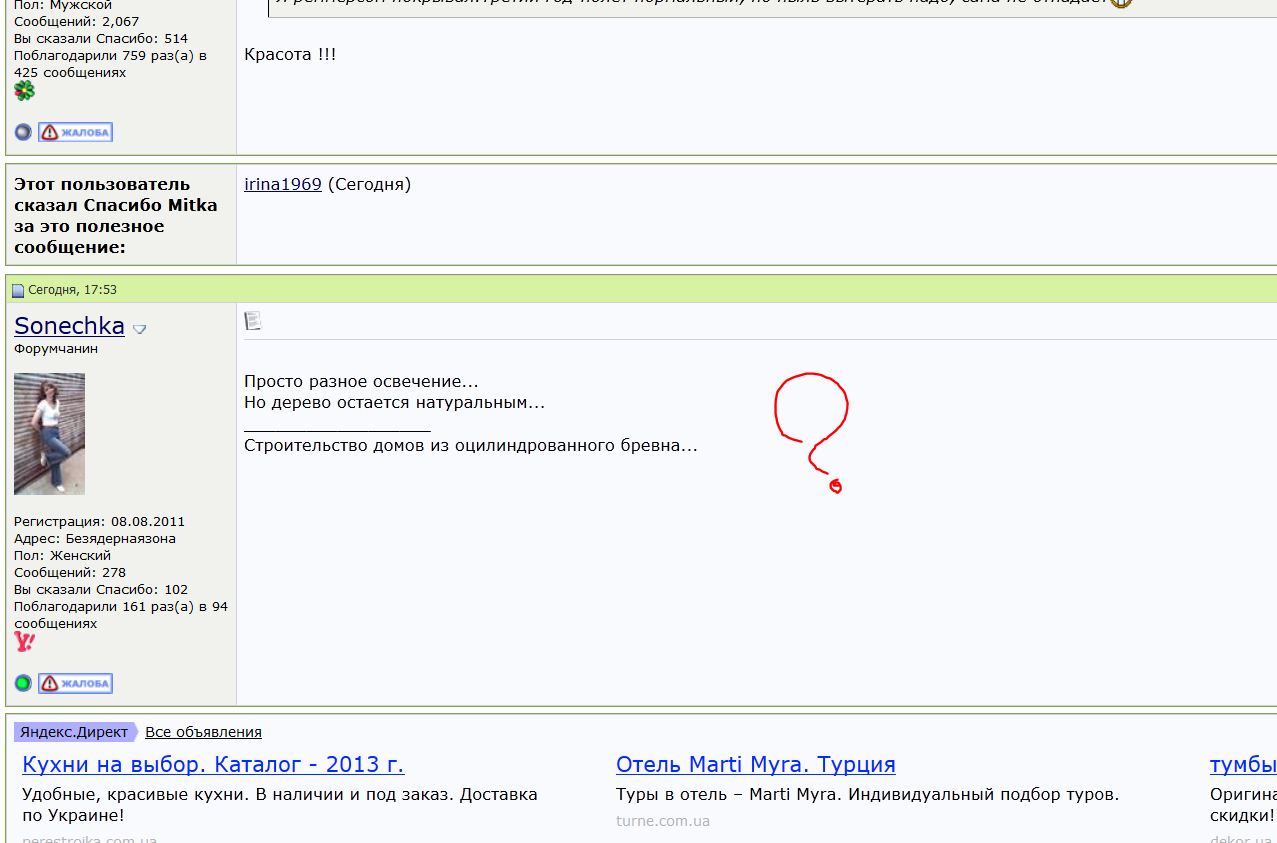Open the Все объявления link
This screenshot has height=843, width=1277.
tap(203, 732)
